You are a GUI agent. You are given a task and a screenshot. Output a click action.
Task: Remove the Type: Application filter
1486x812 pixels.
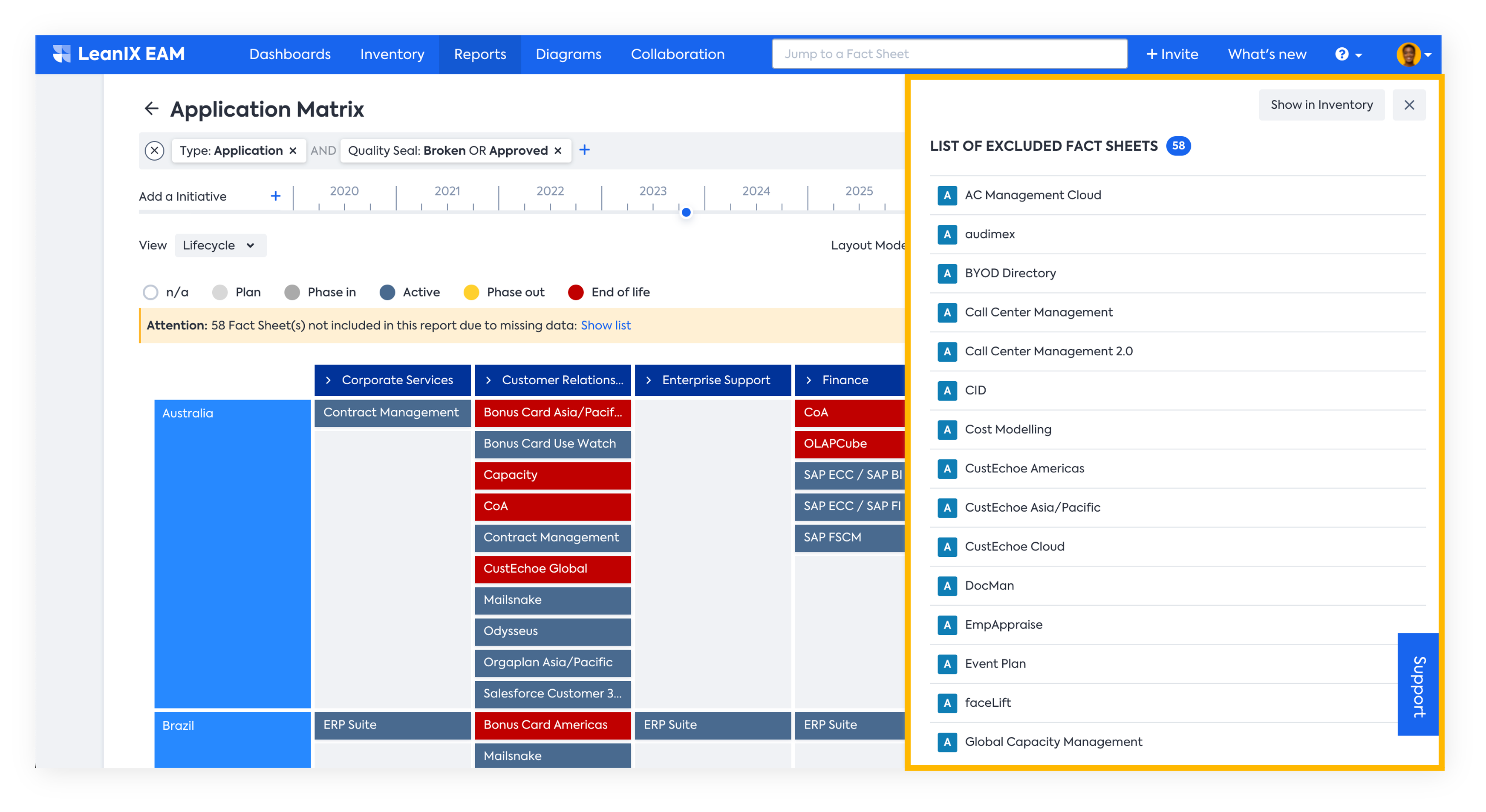click(293, 150)
